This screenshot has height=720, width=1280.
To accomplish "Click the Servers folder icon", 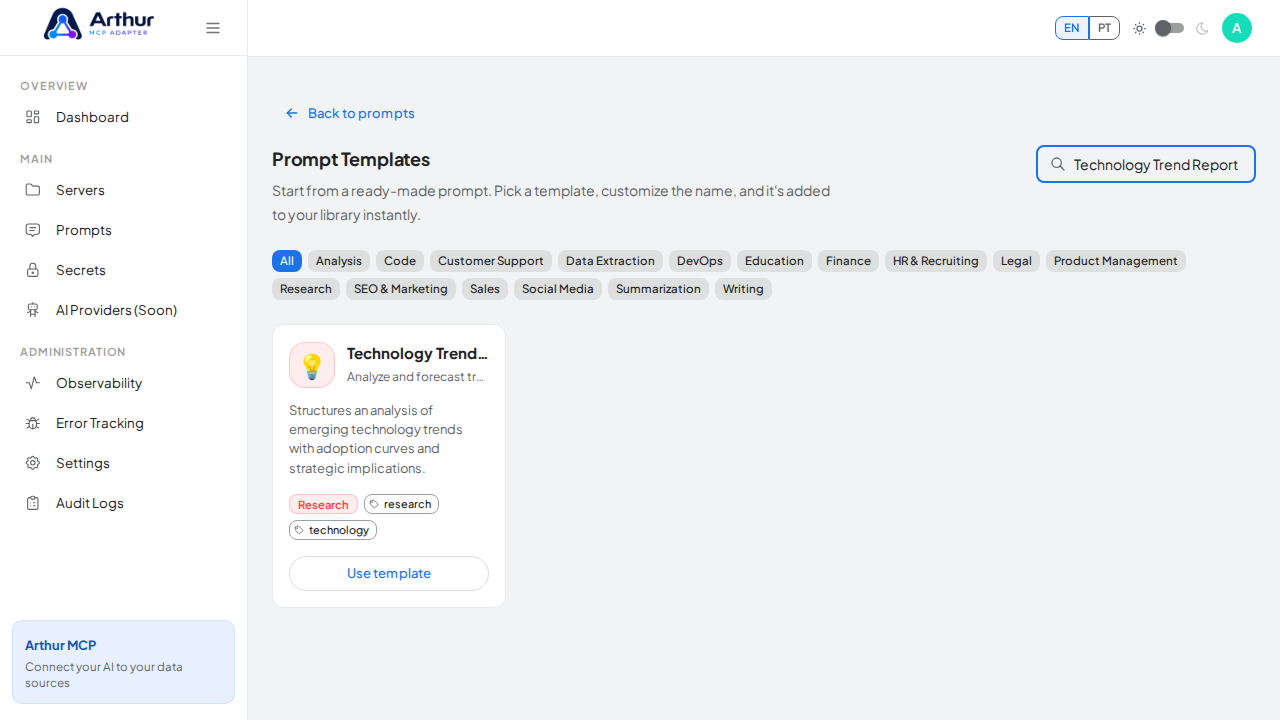I will [x=33, y=190].
